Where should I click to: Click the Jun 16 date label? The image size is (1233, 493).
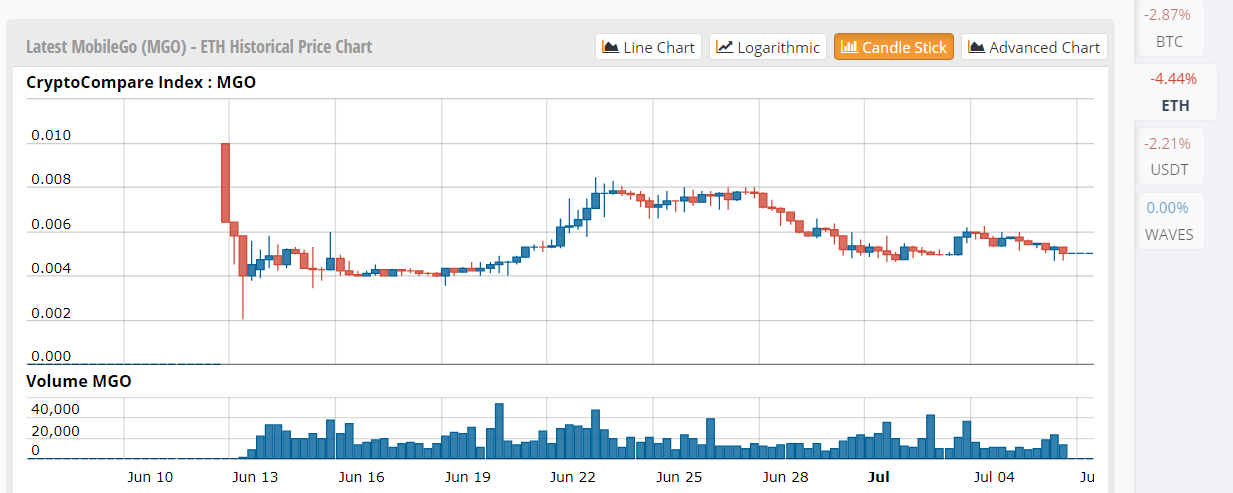[x=362, y=477]
